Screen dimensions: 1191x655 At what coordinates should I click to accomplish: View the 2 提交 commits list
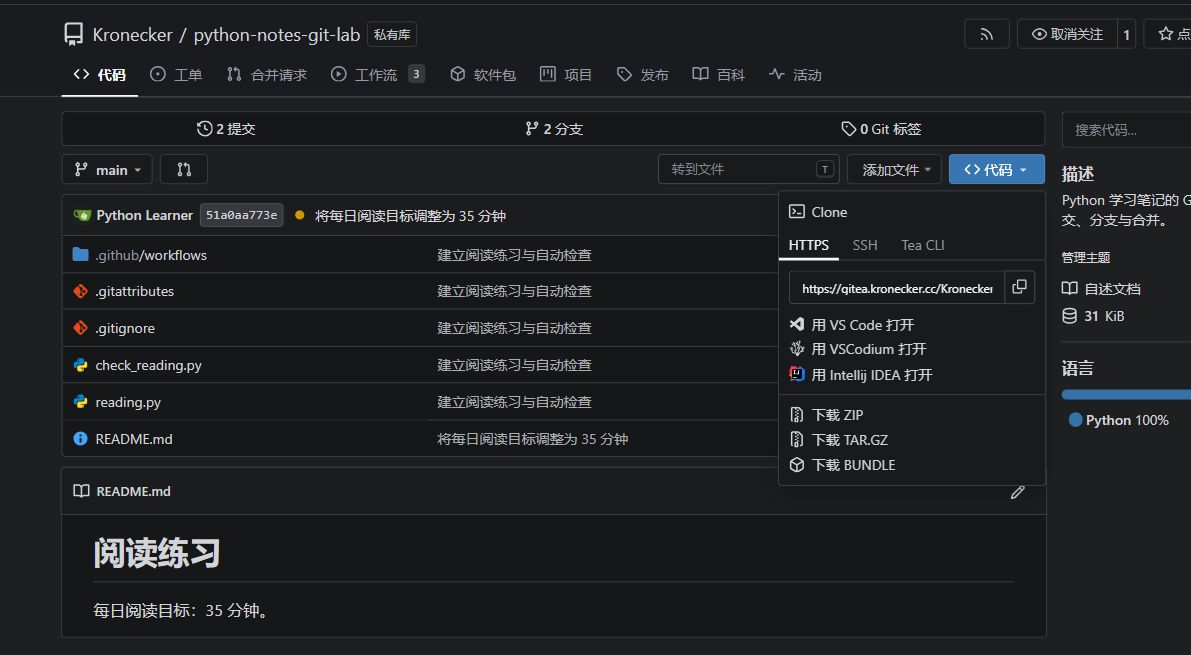point(226,129)
